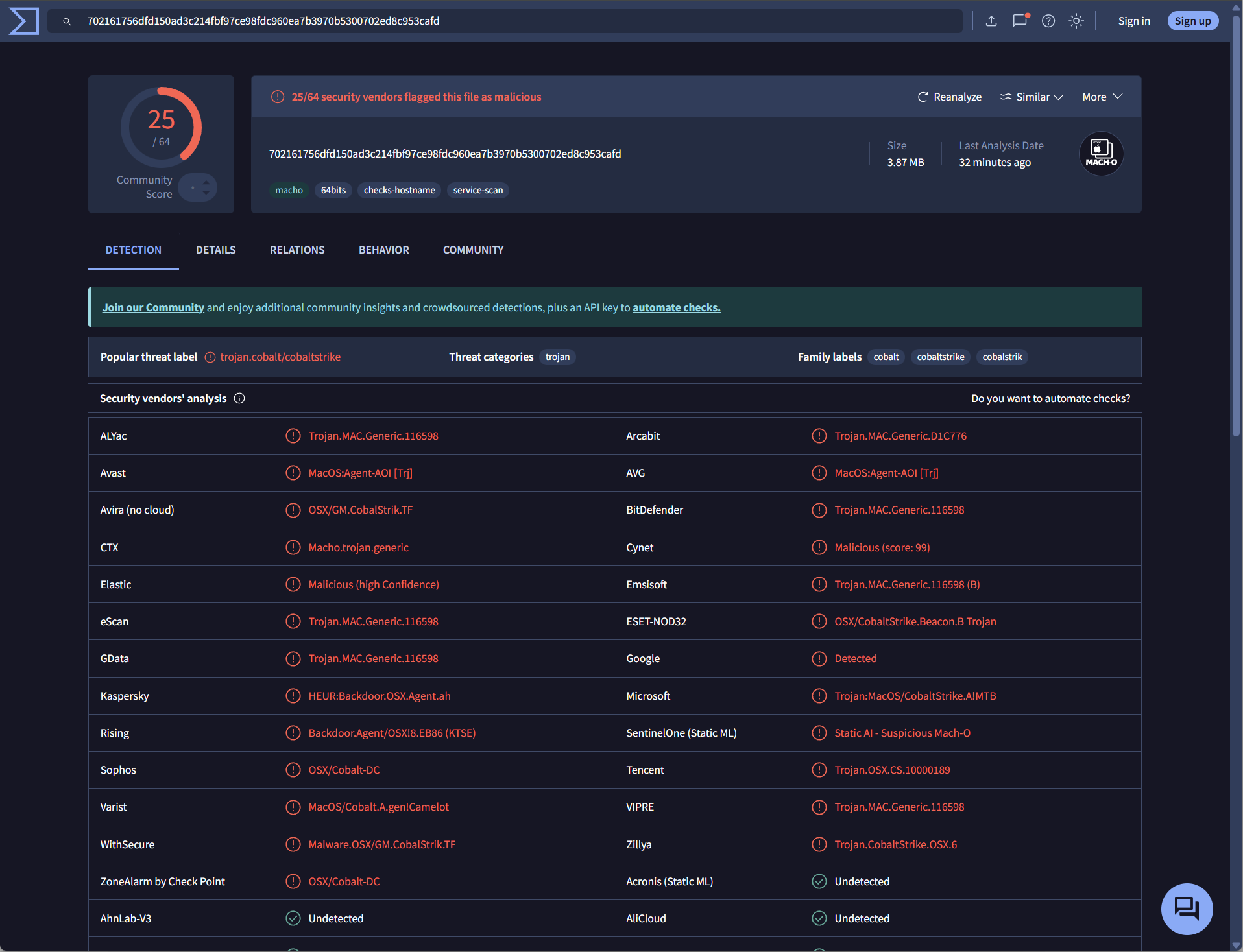Click AliCloud Undetected checkmark icon
Viewport: 1243px width, 952px height.
[819, 918]
